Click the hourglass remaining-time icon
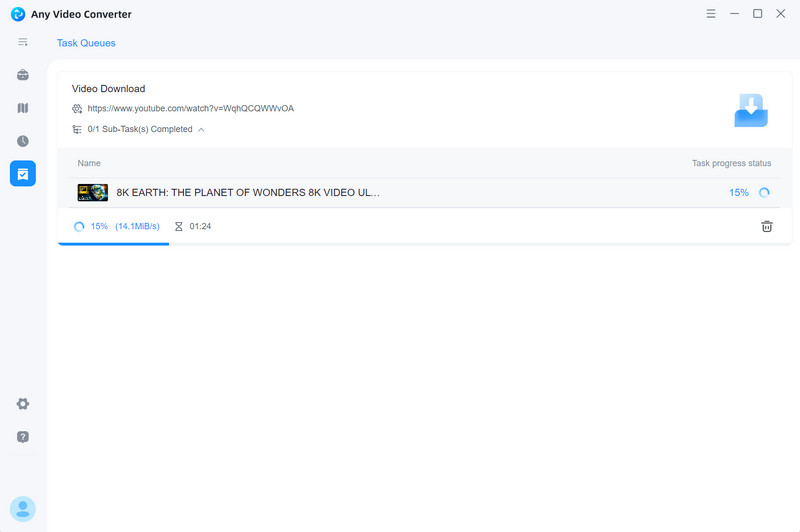 (x=179, y=226)
